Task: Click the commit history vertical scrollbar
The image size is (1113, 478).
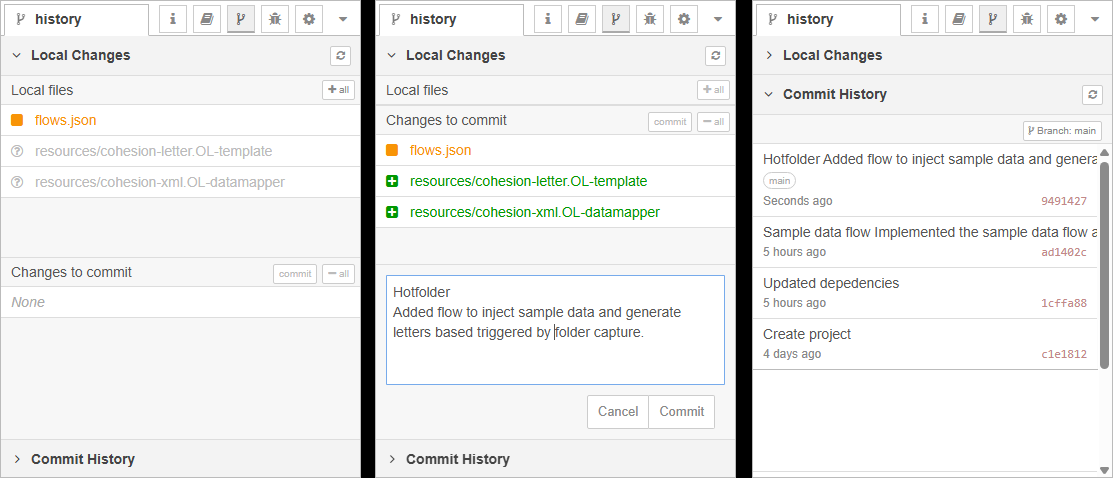Action: tap(1104, 260)
